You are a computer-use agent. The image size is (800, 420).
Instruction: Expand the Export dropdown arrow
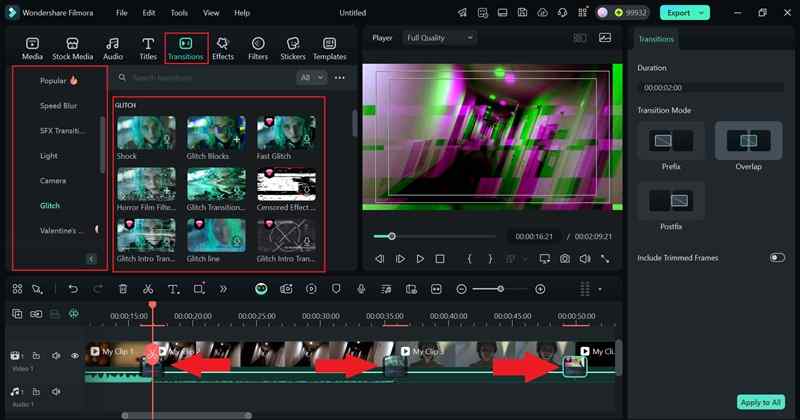[702, 13]
